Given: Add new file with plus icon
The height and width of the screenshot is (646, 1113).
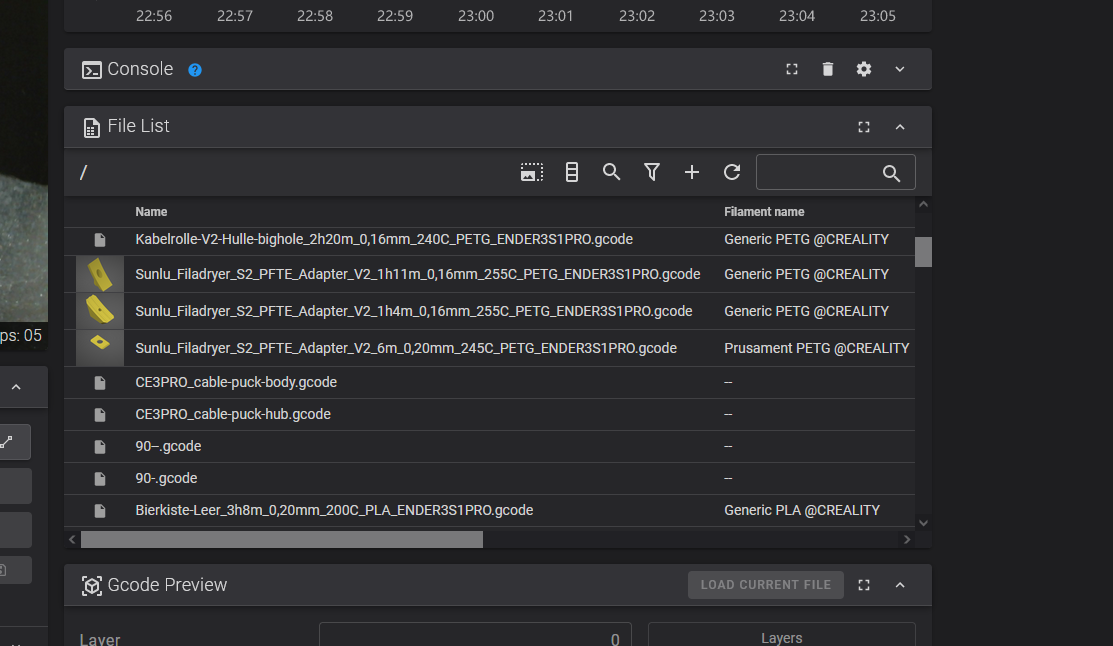Looking at the screenshot, I should 691,172.
